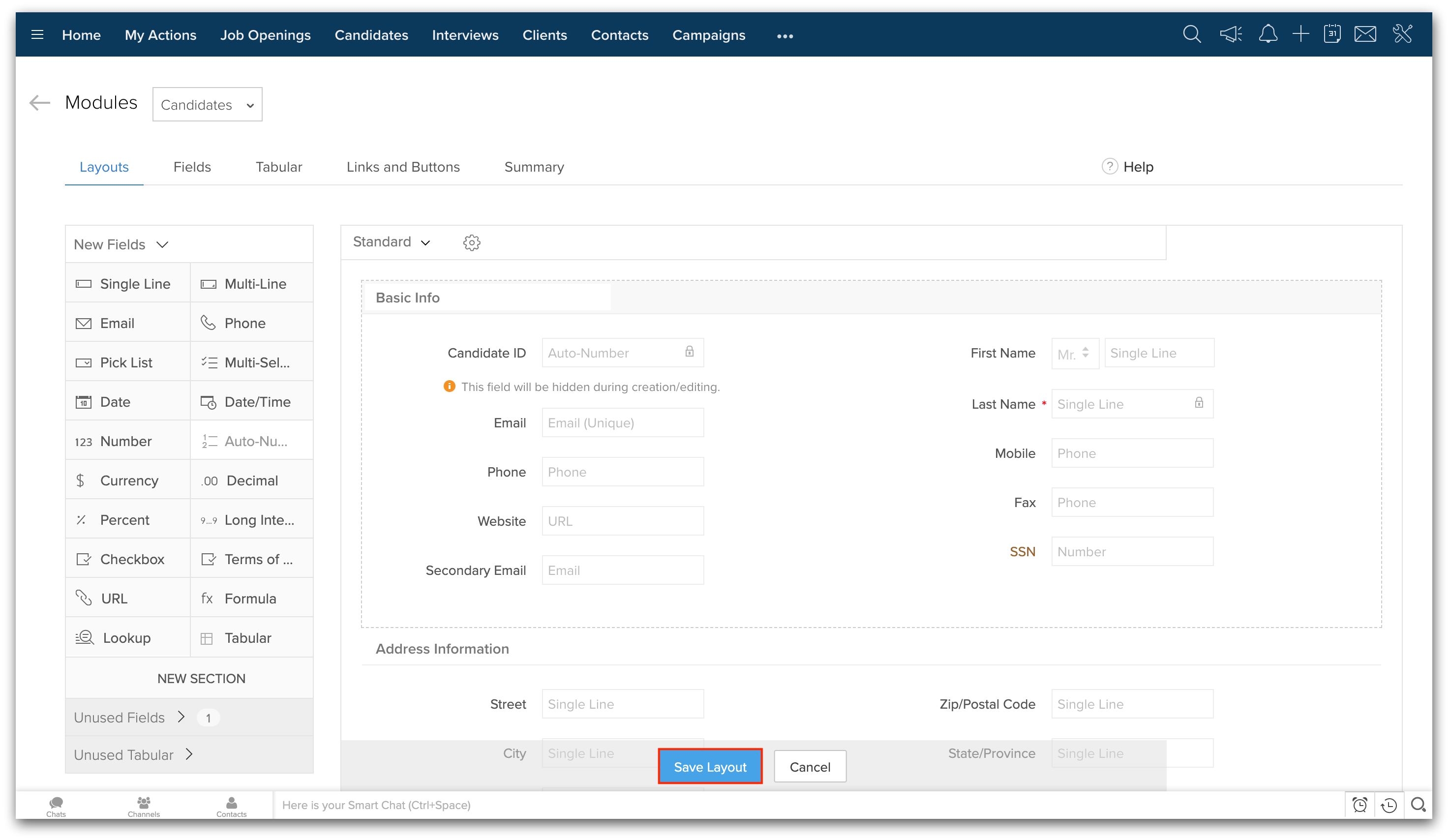Open setup tools wrench icon
Image resolution: width=1450 pixels, height=840 pixels.
(1402, 34)
